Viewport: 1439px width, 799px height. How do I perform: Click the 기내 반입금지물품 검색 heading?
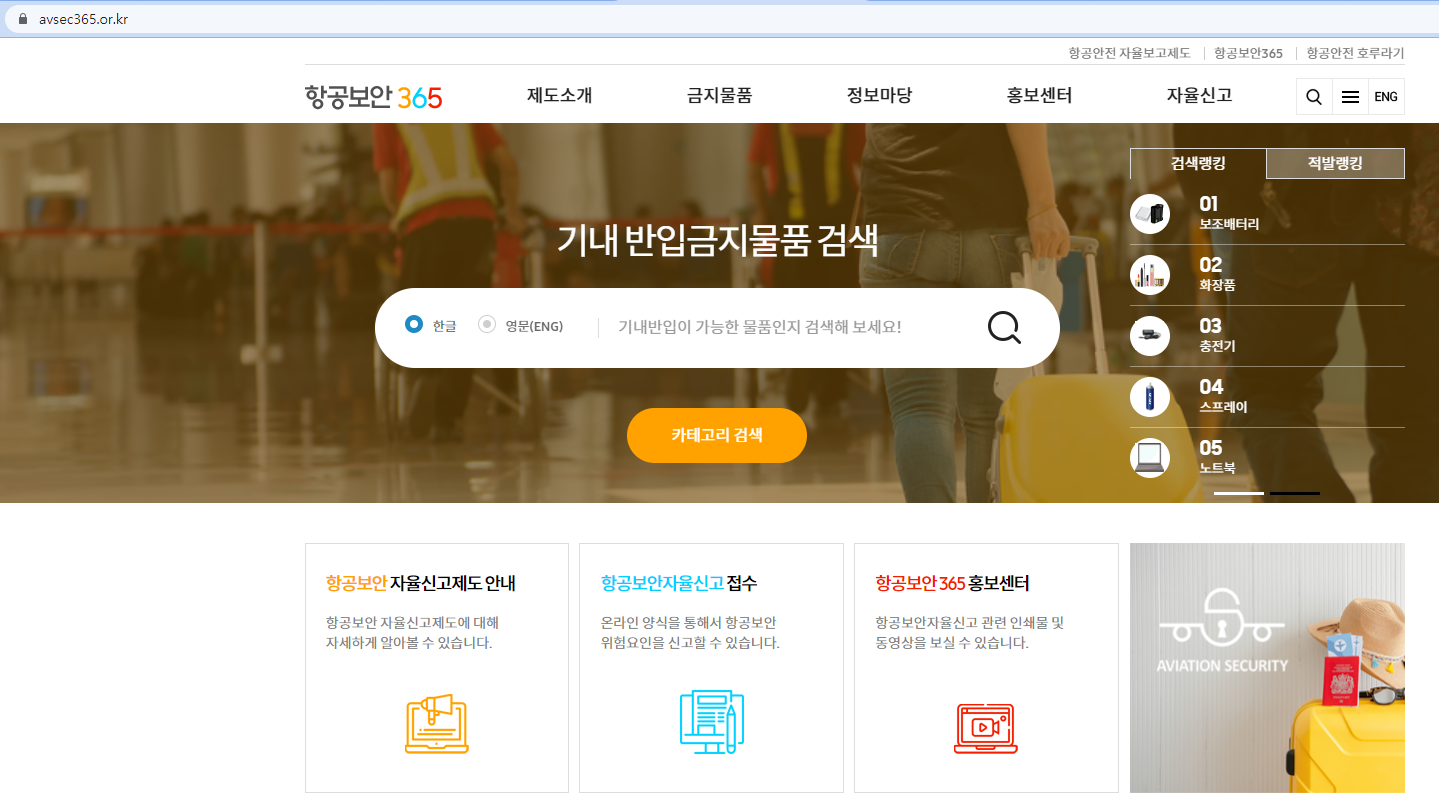[x=717, y=240]
